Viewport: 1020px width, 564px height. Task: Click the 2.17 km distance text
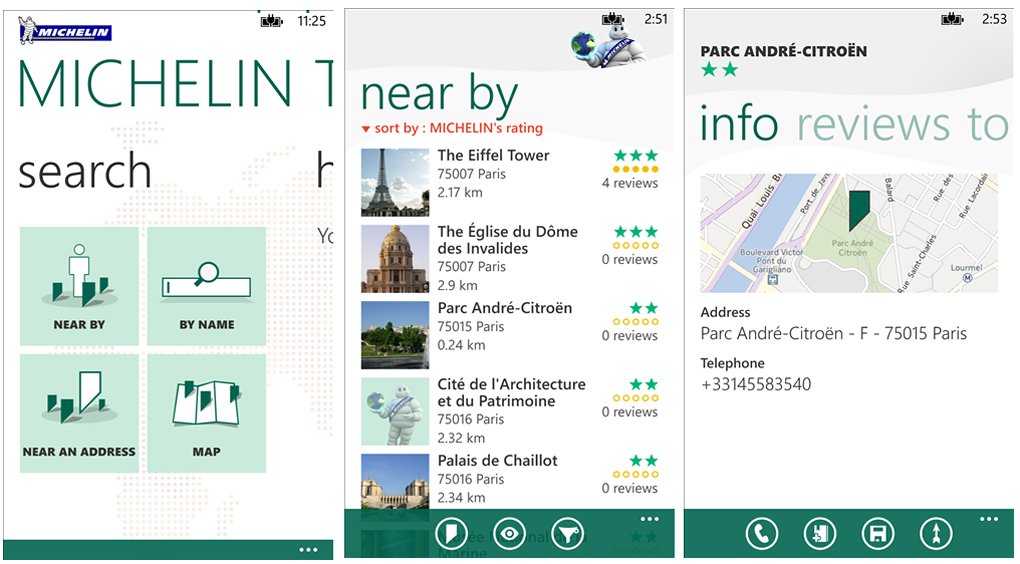click(x=460, y=193)
